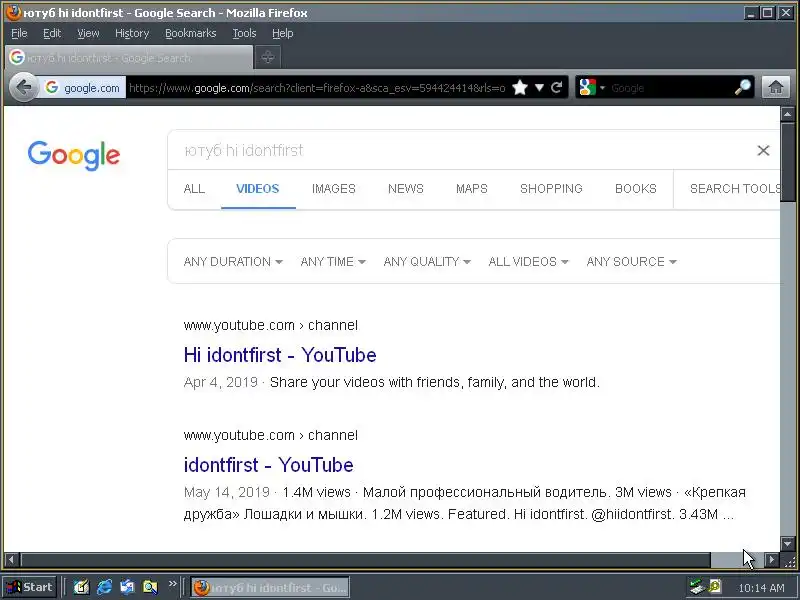
Task: Switch to the NEWS results tab
Action: pos(406,189)
